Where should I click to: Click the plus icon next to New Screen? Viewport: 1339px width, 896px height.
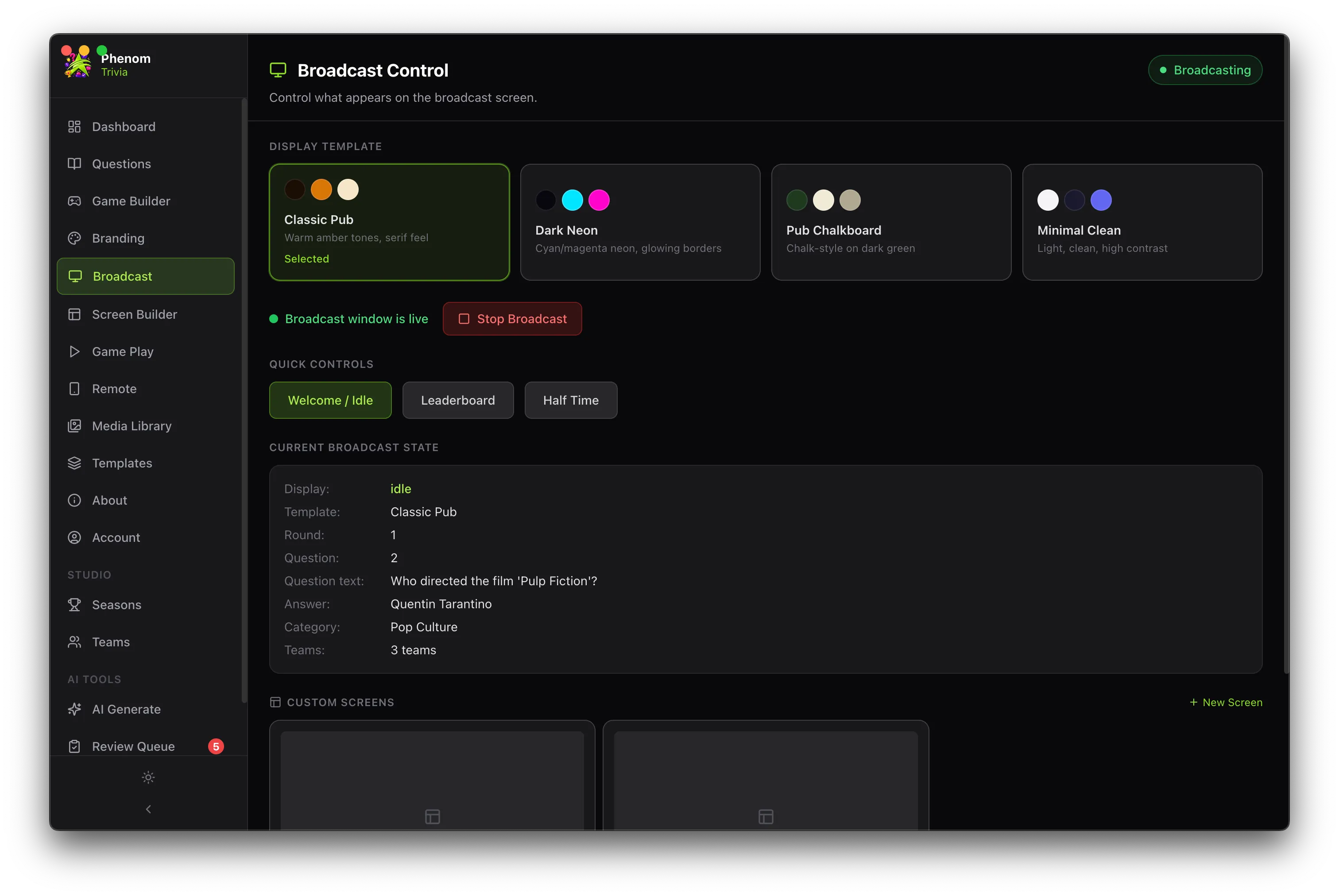pos(1193,702)
